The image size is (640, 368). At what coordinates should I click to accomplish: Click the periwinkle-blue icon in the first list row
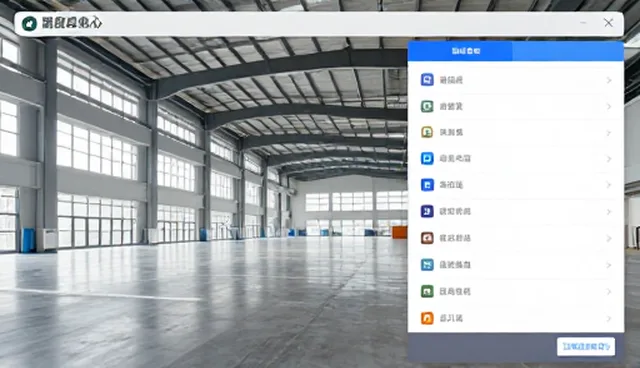427,80
